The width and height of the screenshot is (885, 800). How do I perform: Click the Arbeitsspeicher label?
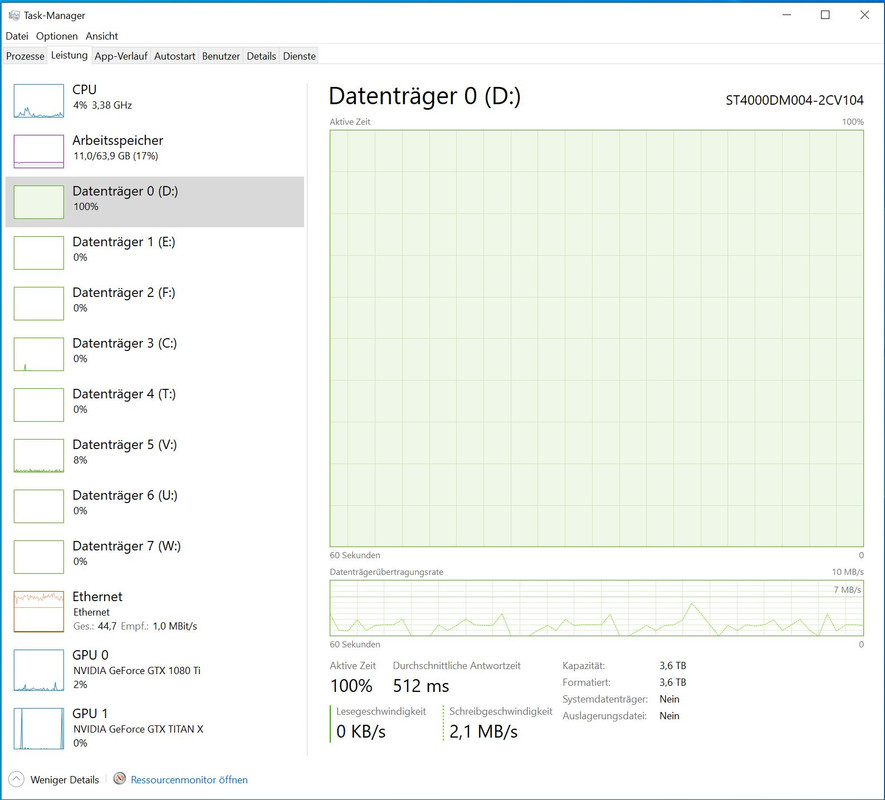117,140
